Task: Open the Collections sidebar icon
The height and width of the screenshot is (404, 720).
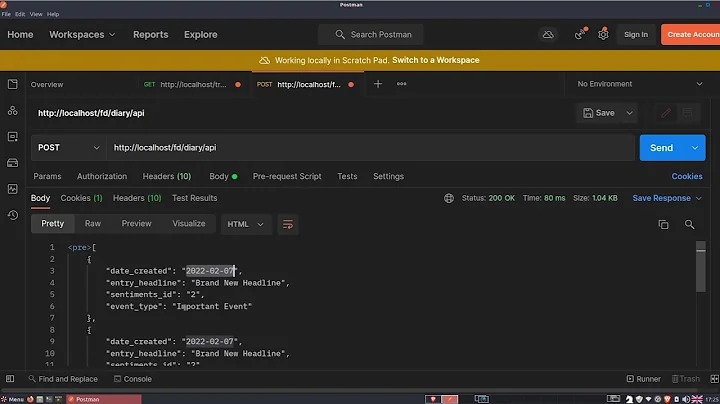Action: click(x=12, y=84)
